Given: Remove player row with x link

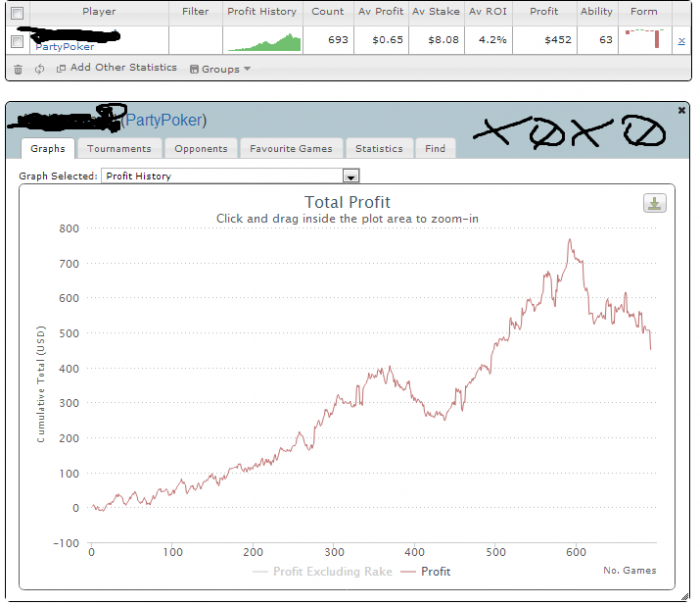Looking at the screenshot, I should click(x=681, y=41).
